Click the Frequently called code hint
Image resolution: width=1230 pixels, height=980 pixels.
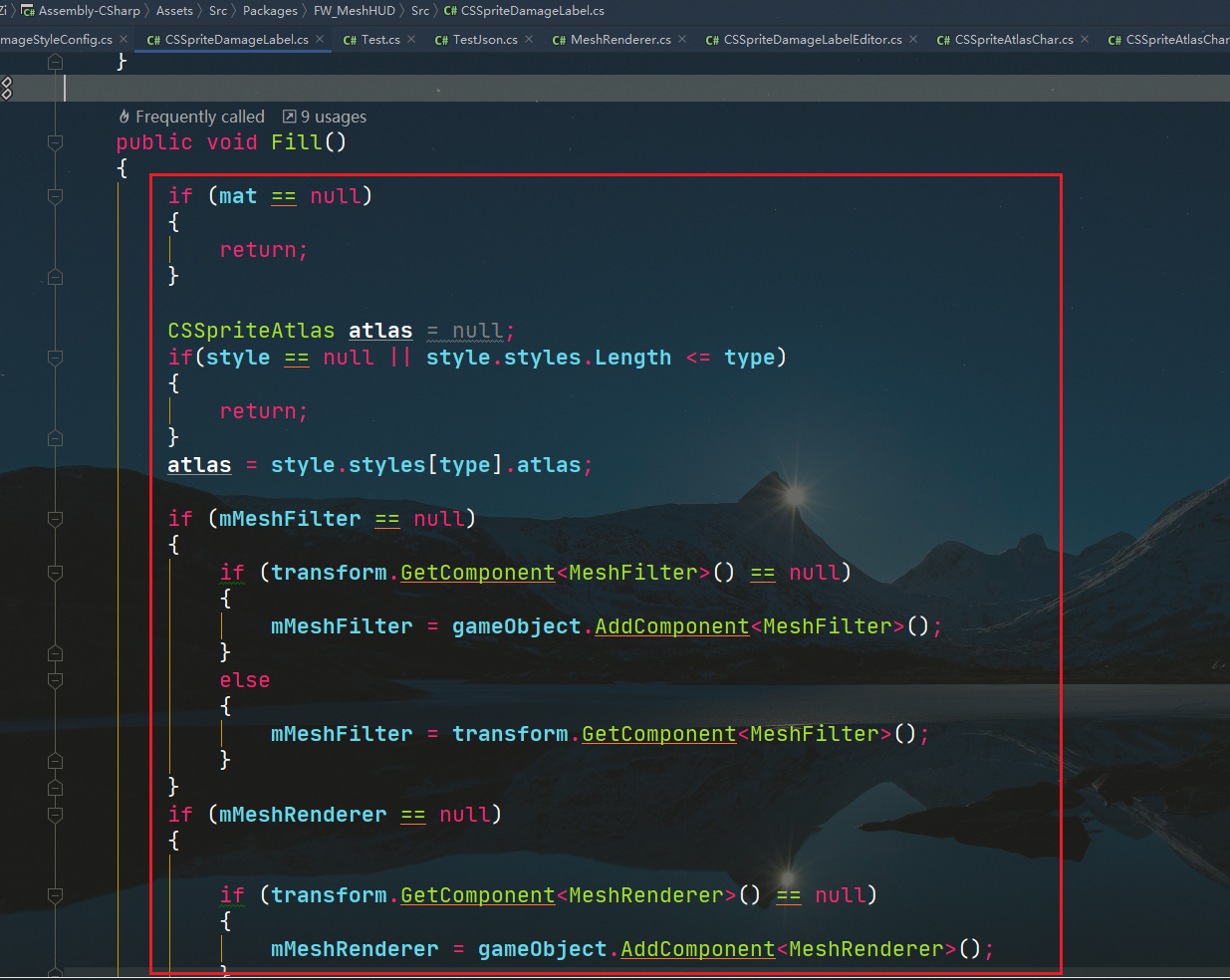coord(200,117)
